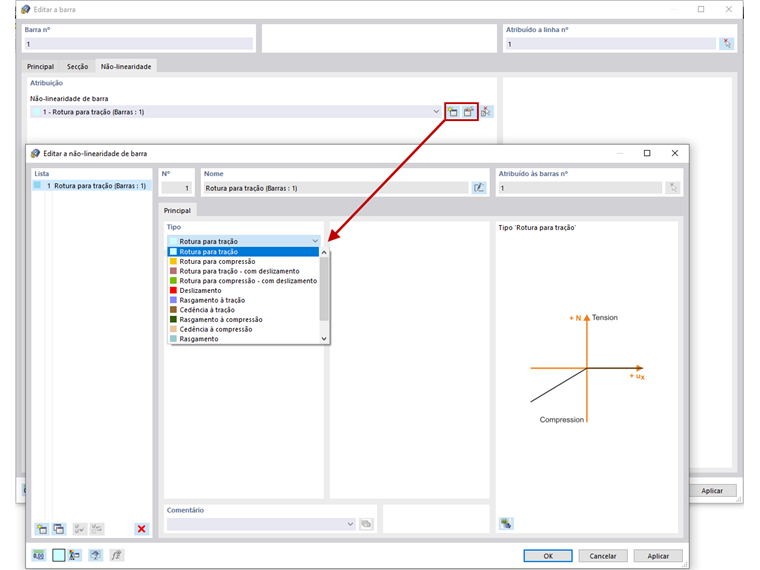Click the select all checkmarks icon below Lista
760x570 pixels.
79,529
